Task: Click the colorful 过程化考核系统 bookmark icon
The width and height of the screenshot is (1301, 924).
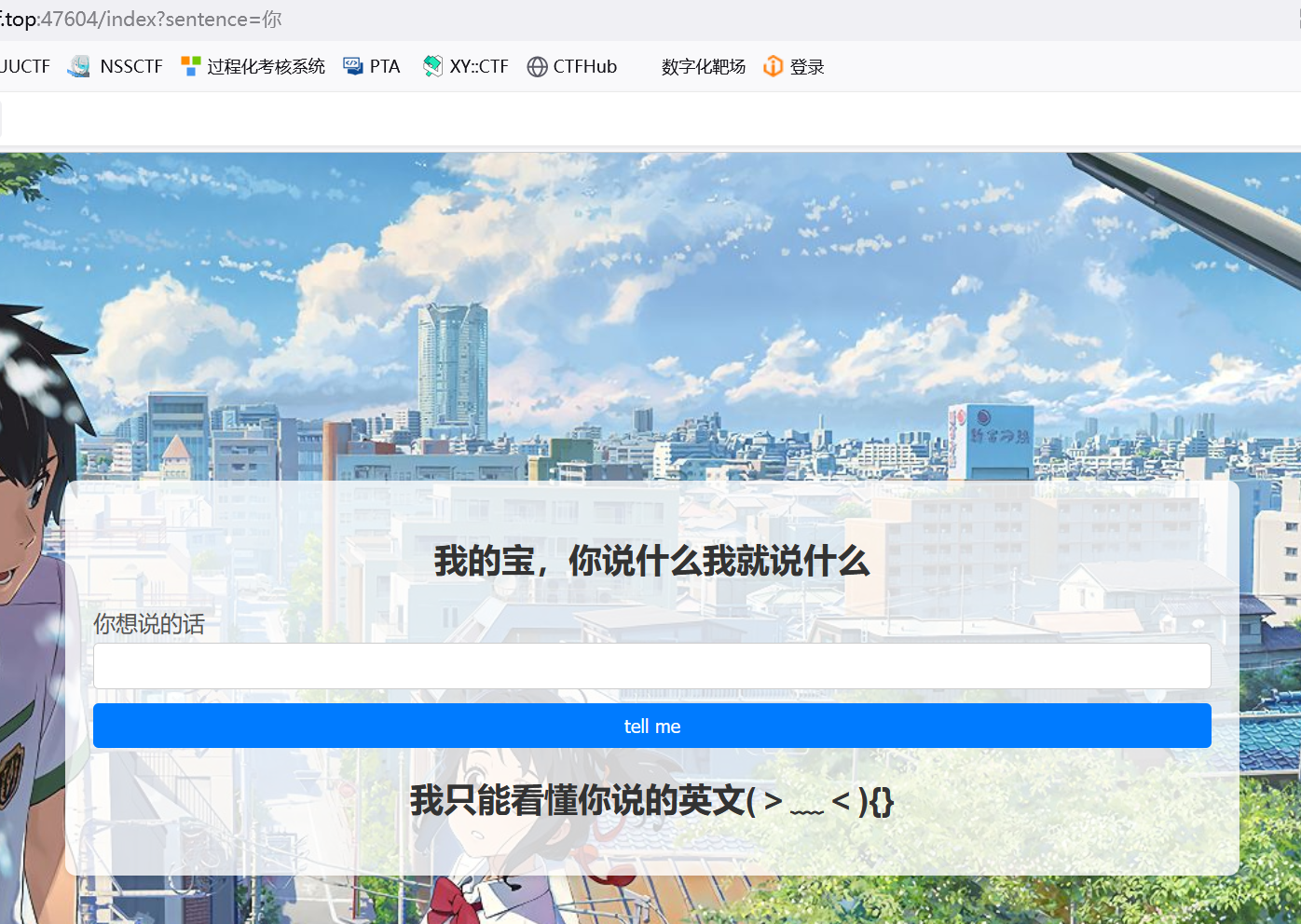Action: (x=191, y=66)
